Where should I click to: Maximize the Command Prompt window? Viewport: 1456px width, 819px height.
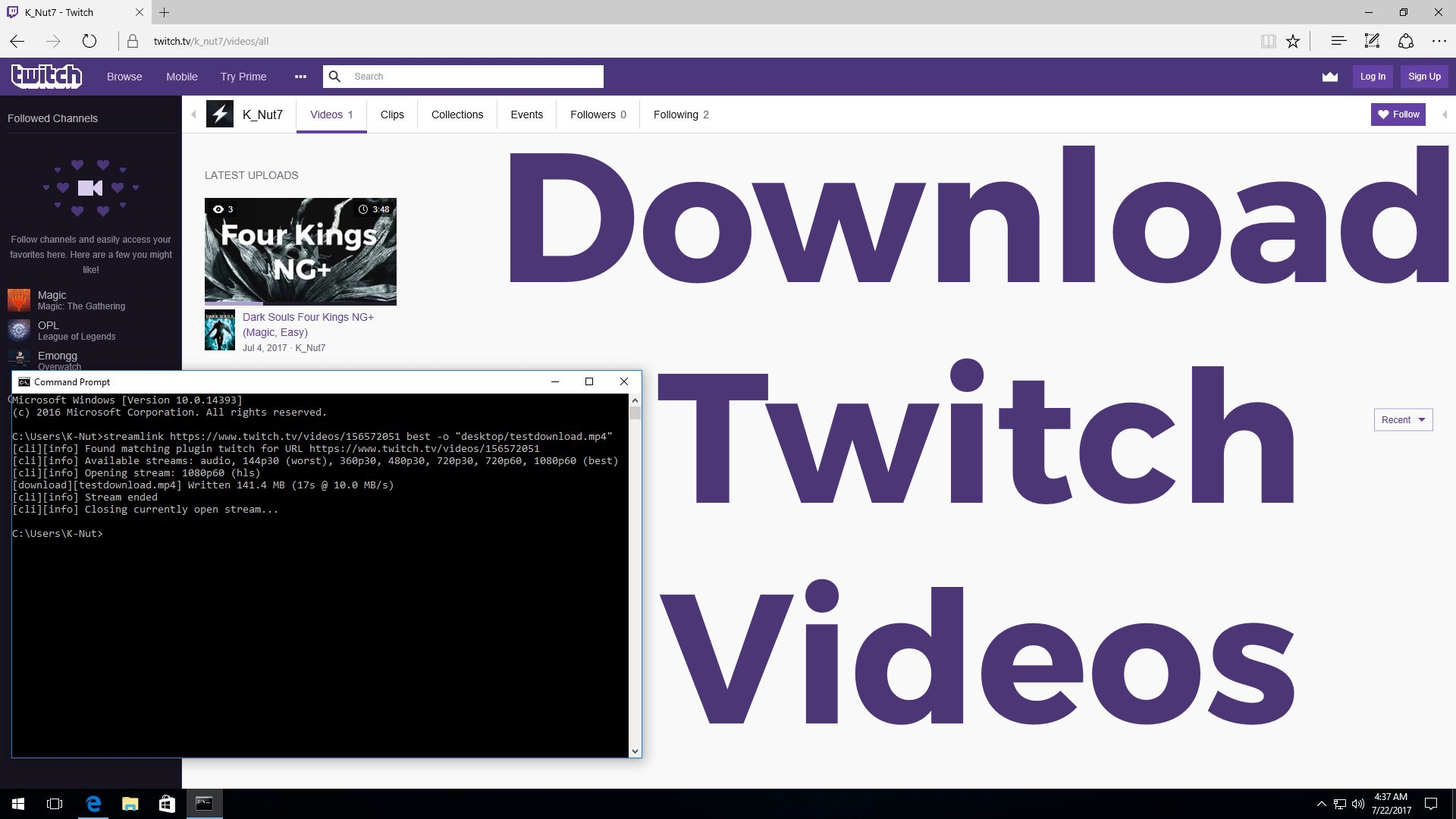coord(589,381)
